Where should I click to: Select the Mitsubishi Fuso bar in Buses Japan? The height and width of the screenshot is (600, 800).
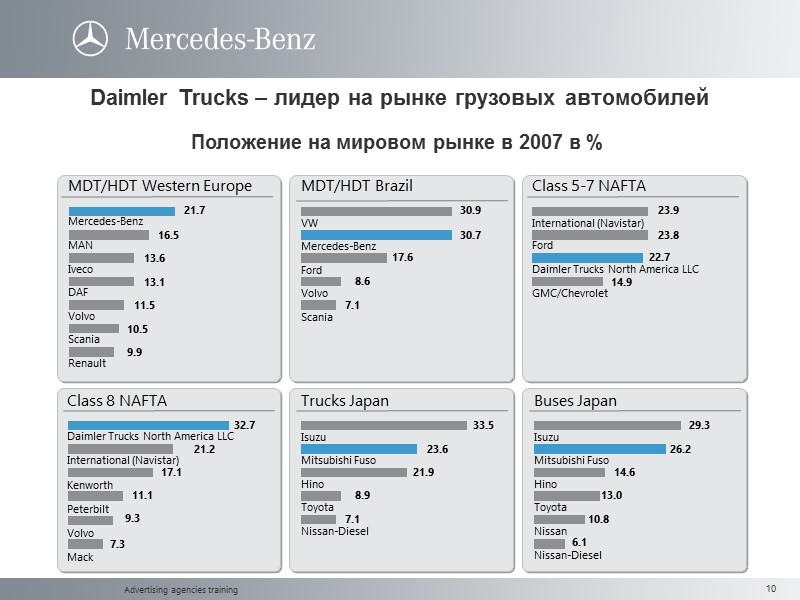coord(600,448)
